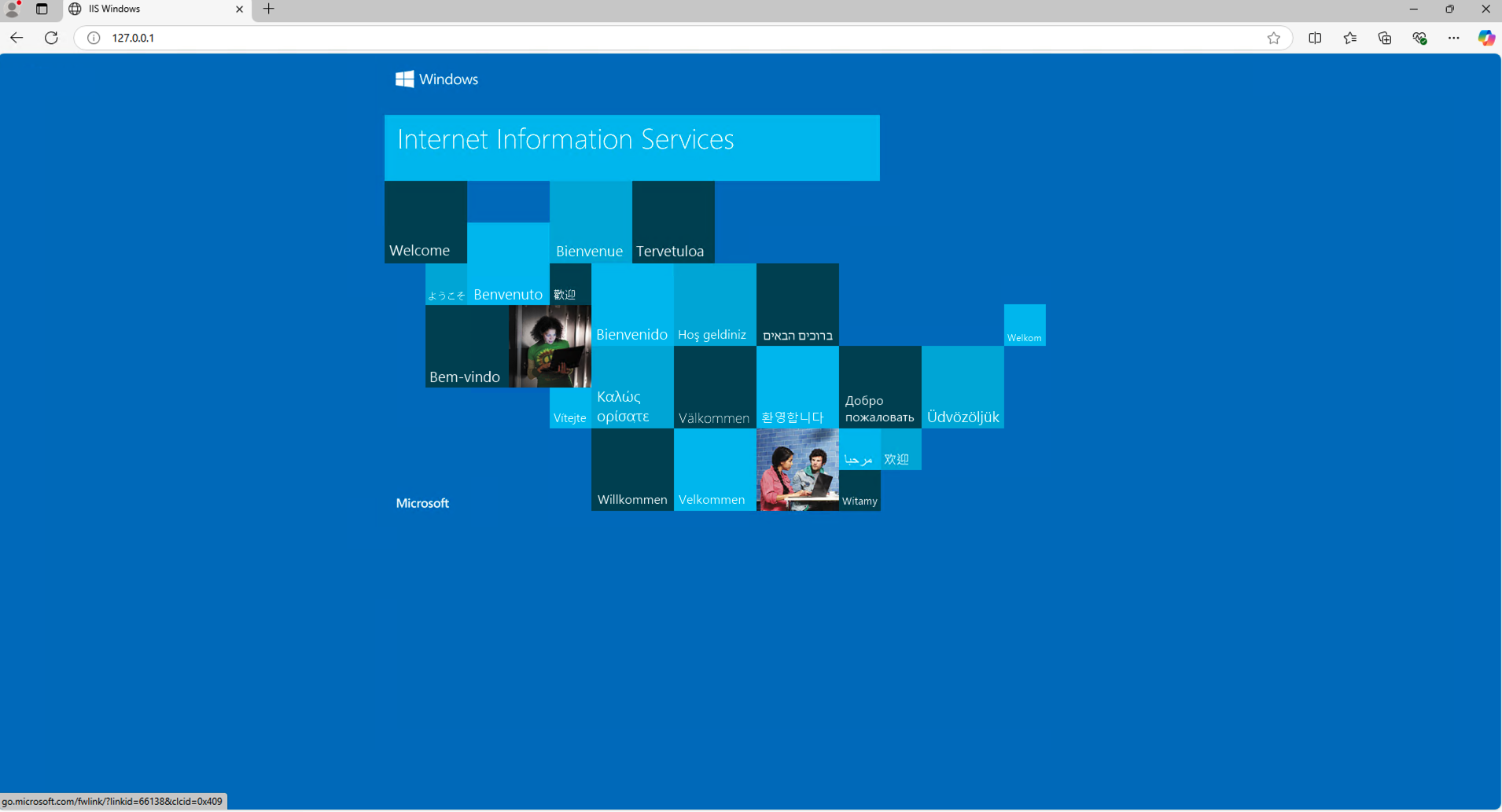Click the Benvenuto tile
1502x812 pixels.
tap(508, 263)
